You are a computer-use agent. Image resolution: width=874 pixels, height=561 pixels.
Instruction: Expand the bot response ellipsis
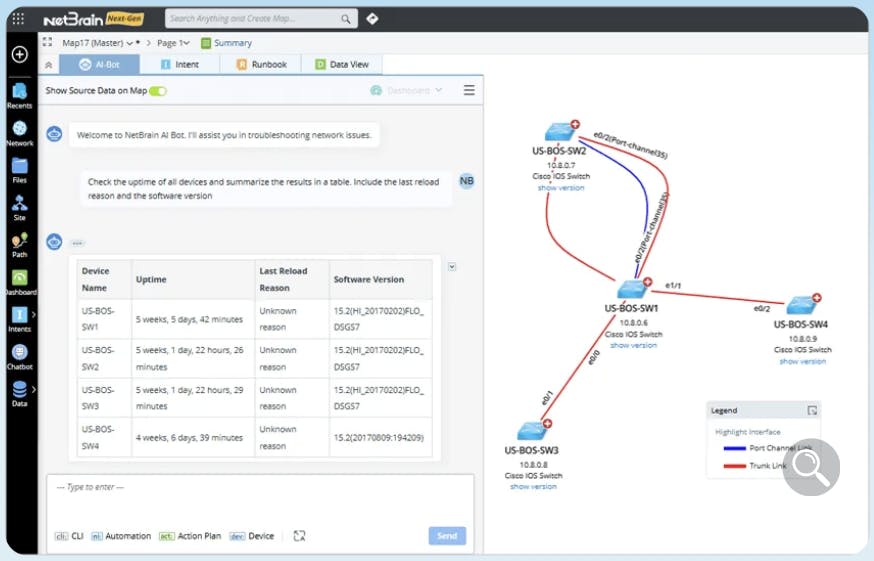[77, 243]
